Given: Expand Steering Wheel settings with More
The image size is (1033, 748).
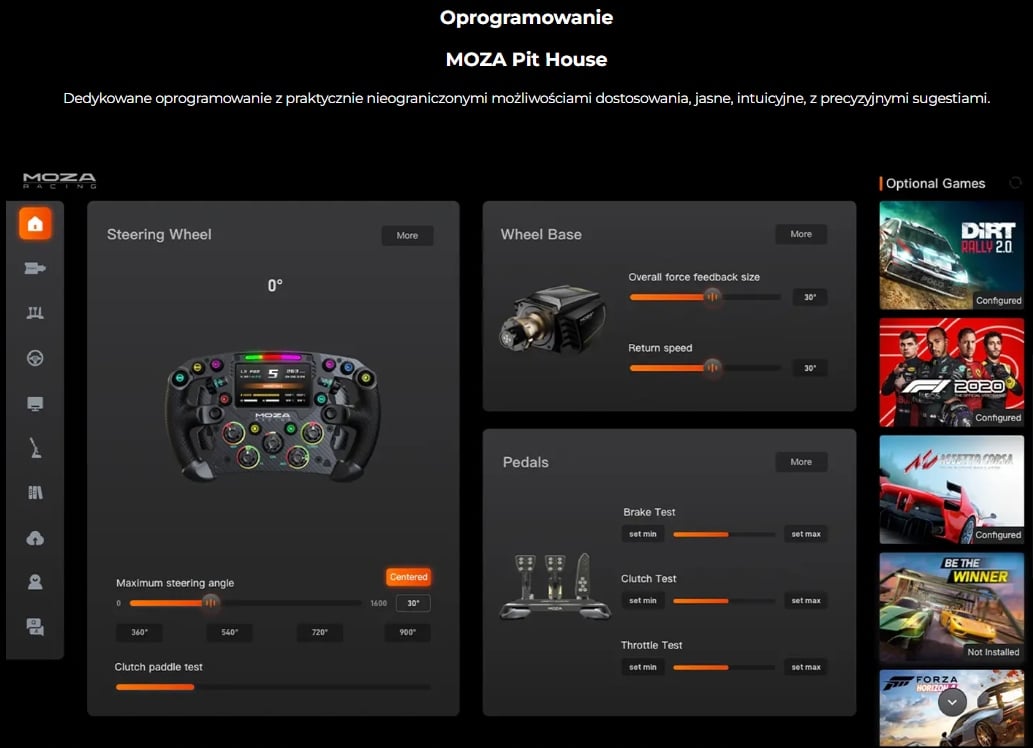Looking at the screenshot, I should tap(407, 236).
